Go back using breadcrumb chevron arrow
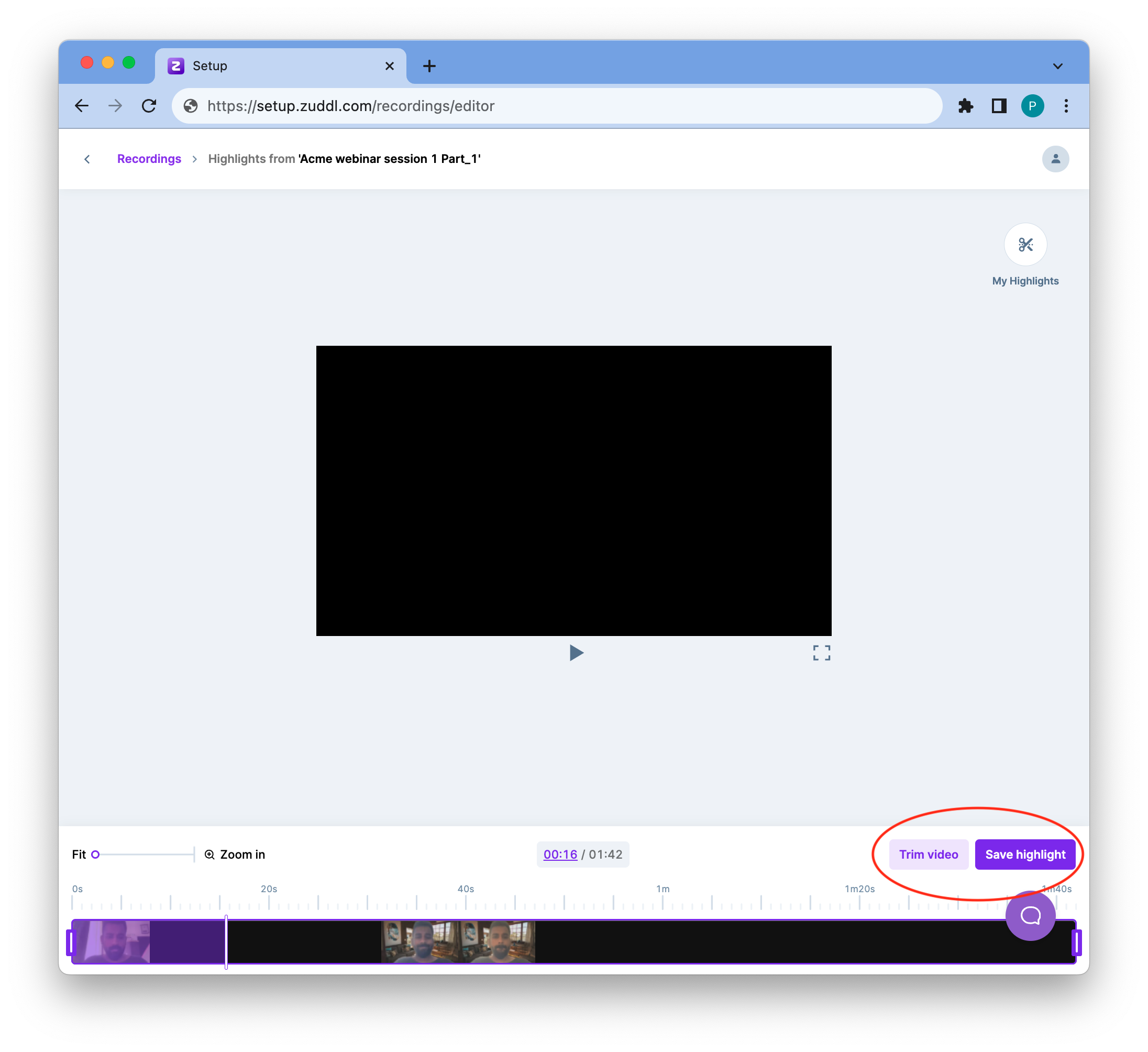The height and width of the screenshot is (1052, 1148). (87, 159)
